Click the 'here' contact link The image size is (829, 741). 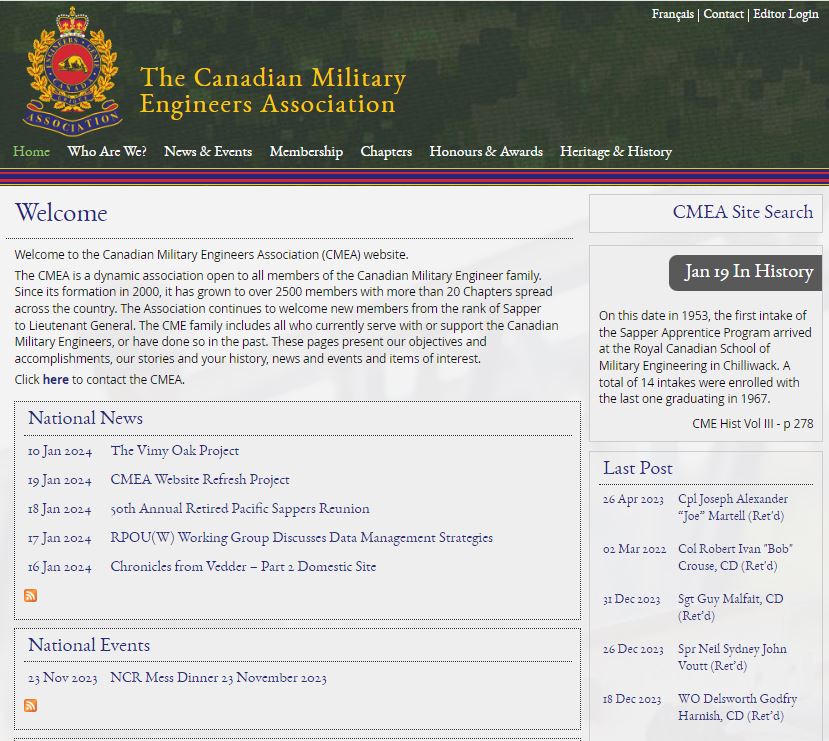(56, 380)
